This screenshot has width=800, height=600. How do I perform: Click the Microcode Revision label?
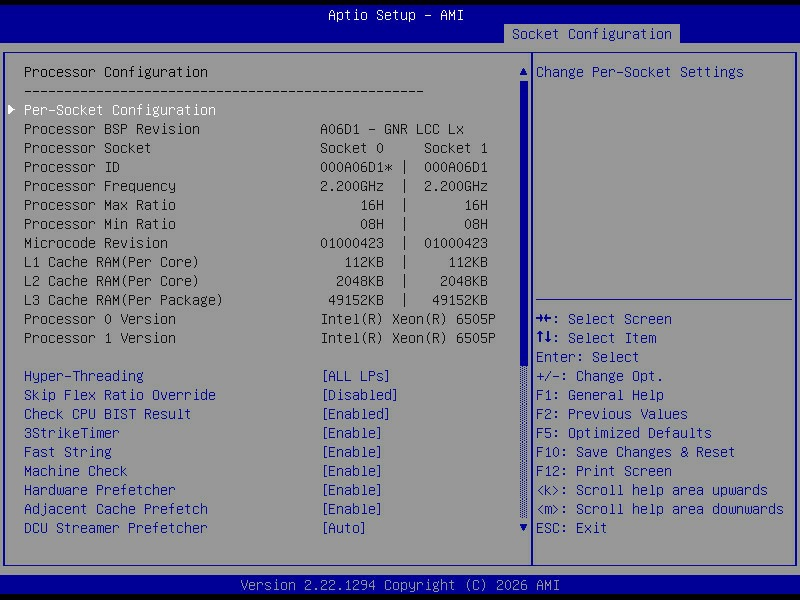(96, 243)
